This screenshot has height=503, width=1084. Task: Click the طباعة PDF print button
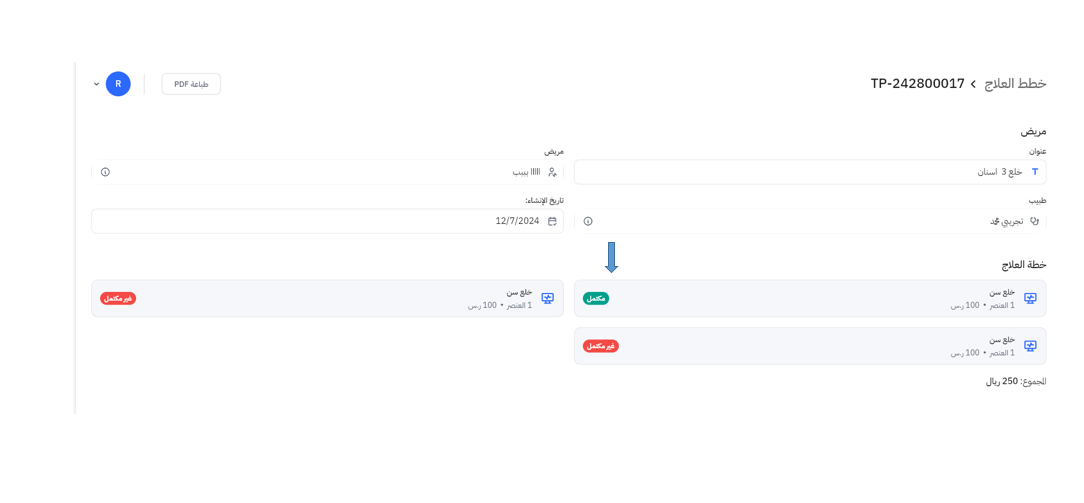point(191,84)
